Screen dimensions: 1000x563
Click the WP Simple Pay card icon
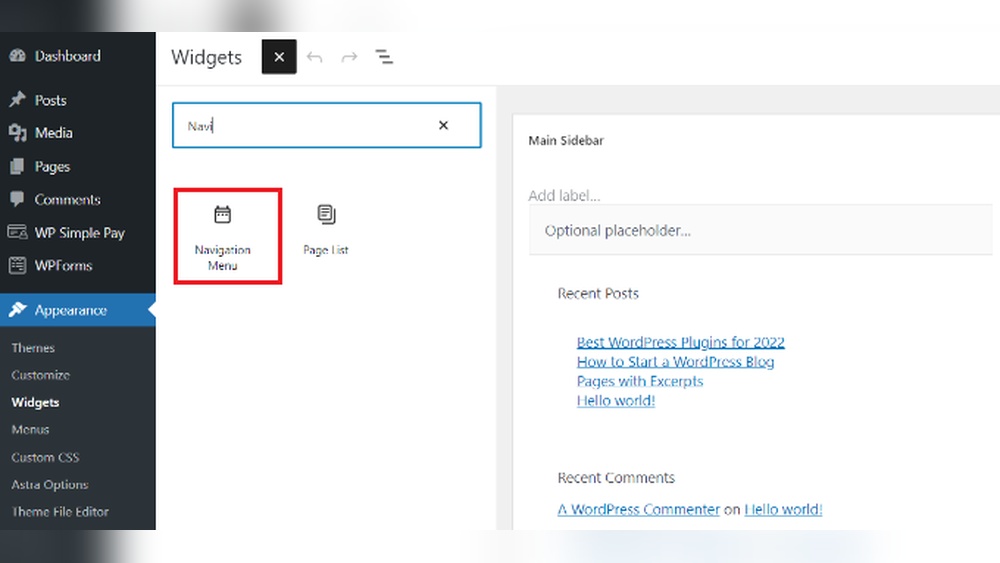17,232
